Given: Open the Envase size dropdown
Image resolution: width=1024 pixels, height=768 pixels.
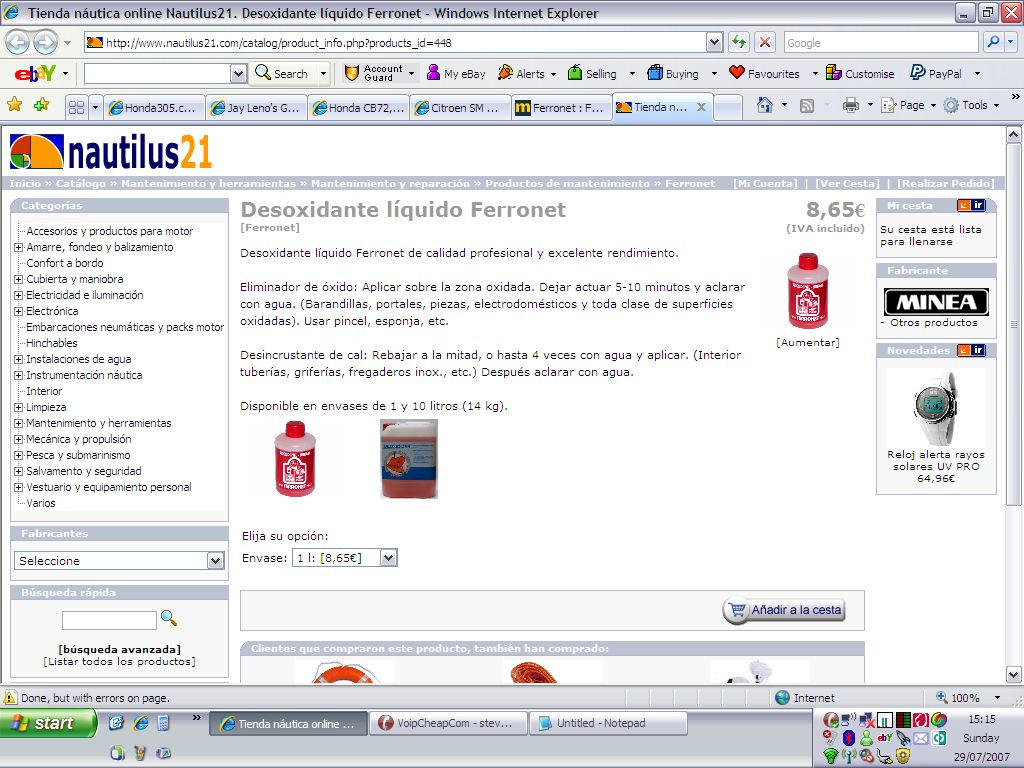Looking at the screenshot, I should pyautogui.click(x=388, y=558).
